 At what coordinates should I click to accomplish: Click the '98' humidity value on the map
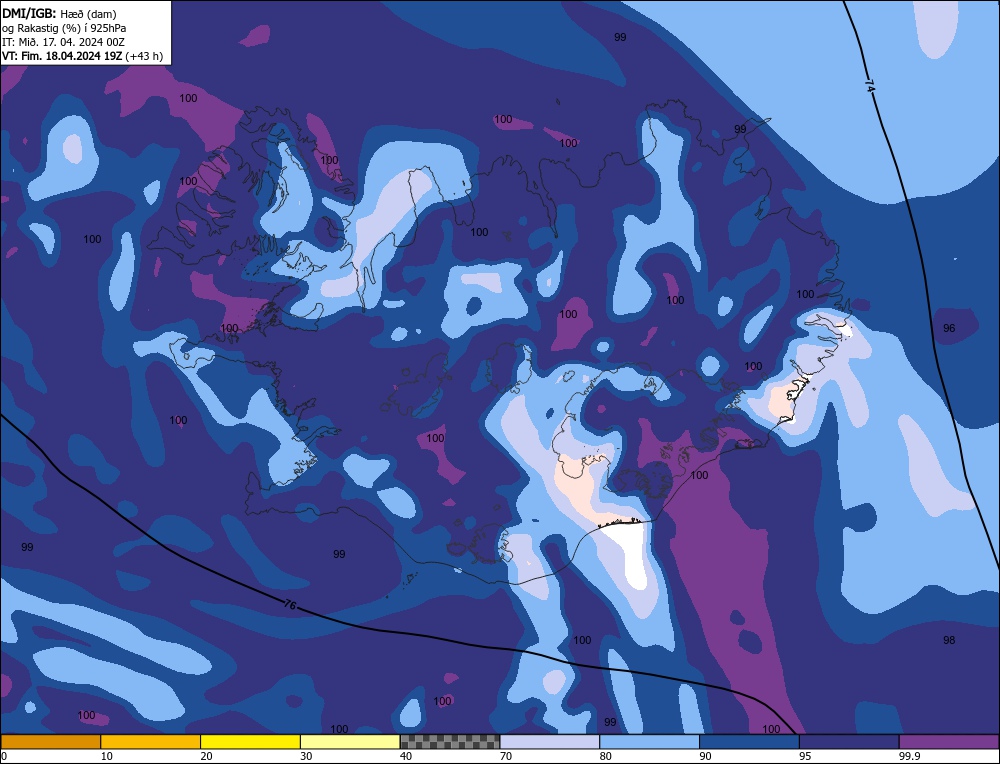[x=949, y=640]
